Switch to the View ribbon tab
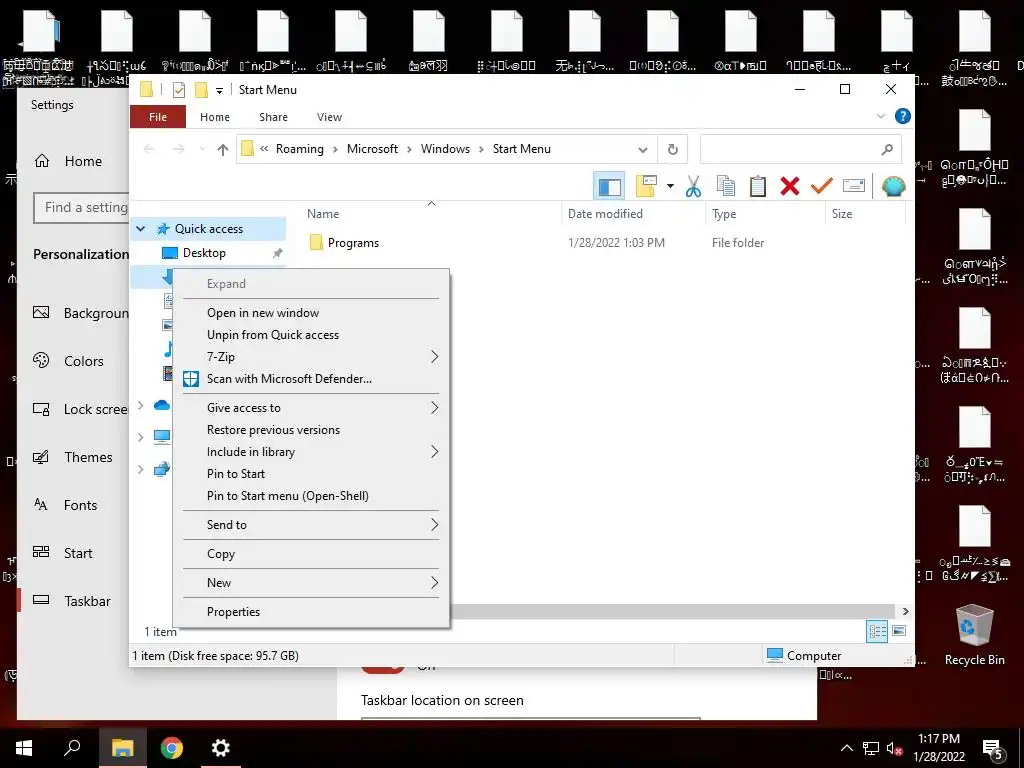Screen dimensions: 1024x768 pyautogui.click(x=329, y=117)
